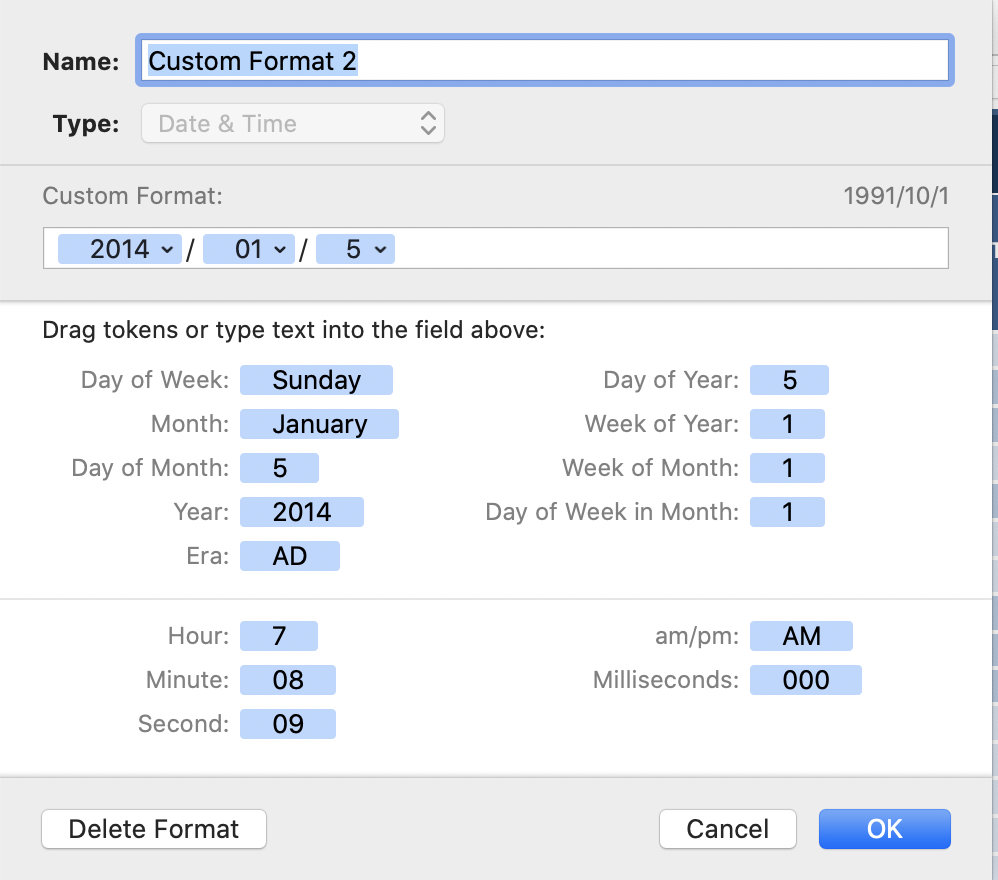Select the Week of Year token
Screen dimensions: 998x880
[x=787, y=424]
